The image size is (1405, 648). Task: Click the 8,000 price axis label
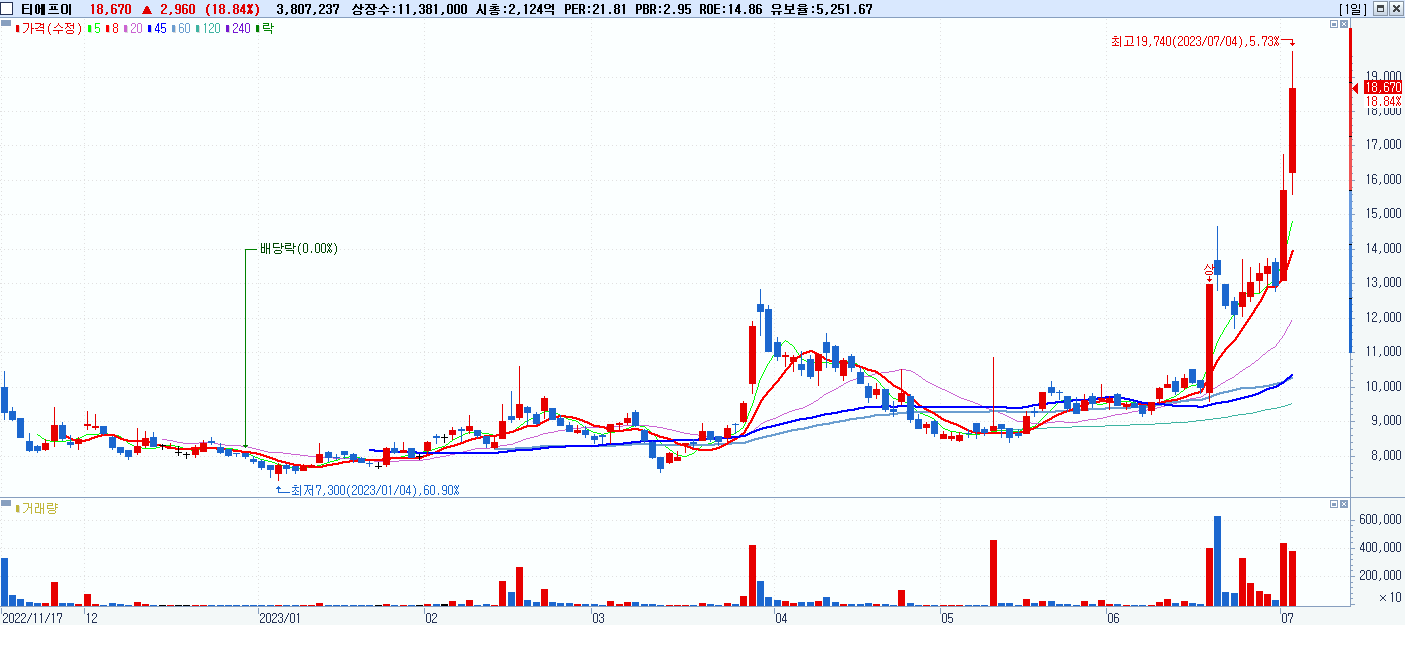click(1386, 455)
